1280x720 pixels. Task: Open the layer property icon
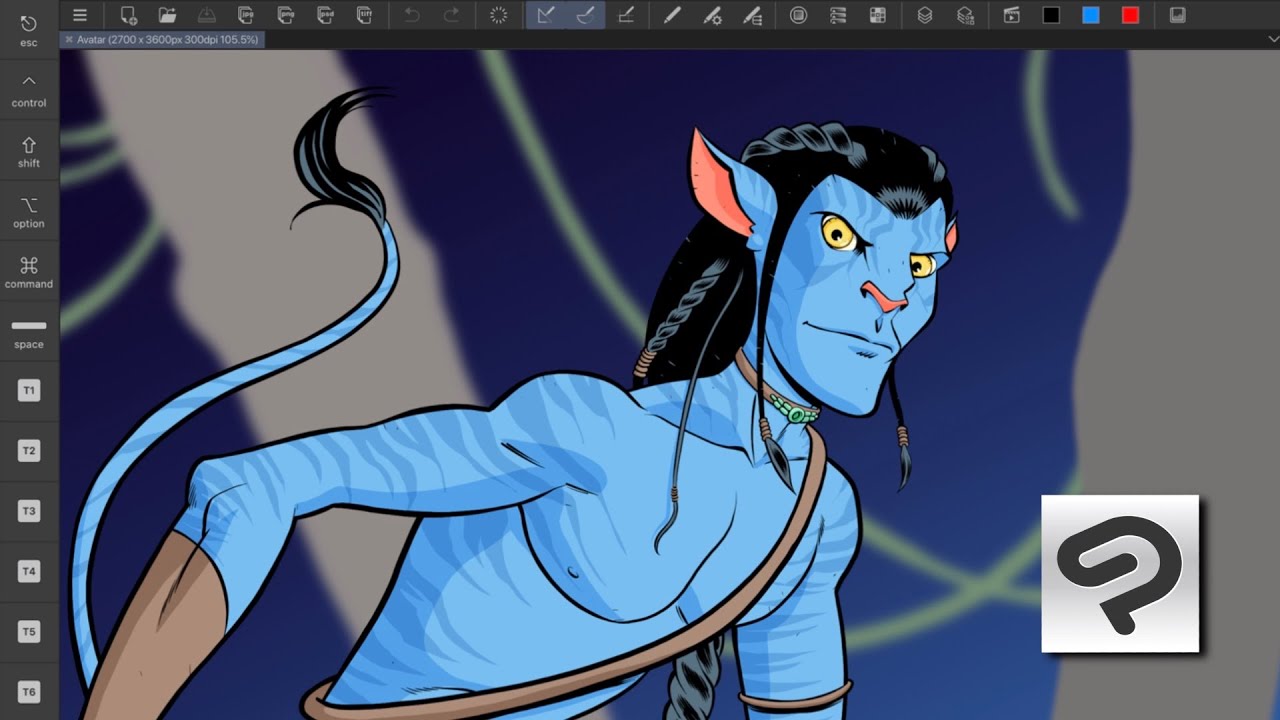pos(965,15)
